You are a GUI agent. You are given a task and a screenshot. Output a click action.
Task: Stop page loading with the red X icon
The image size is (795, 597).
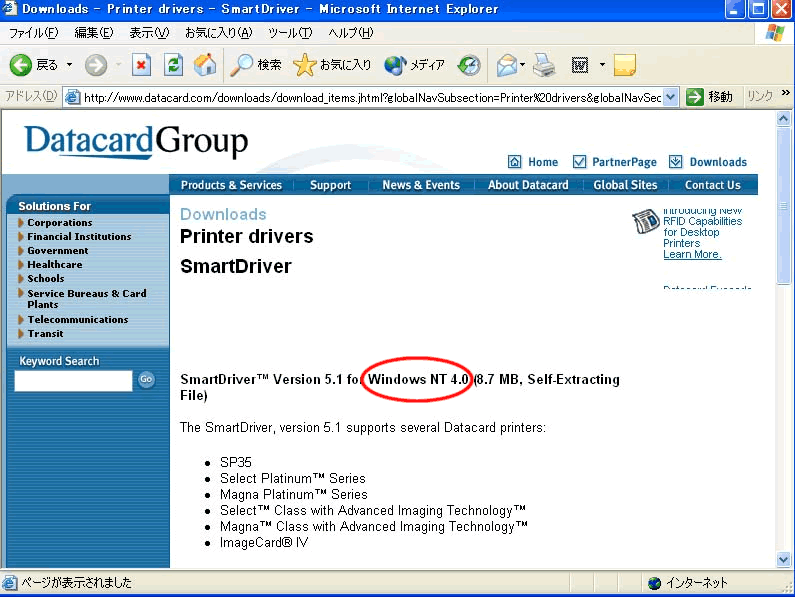[141, 65]
